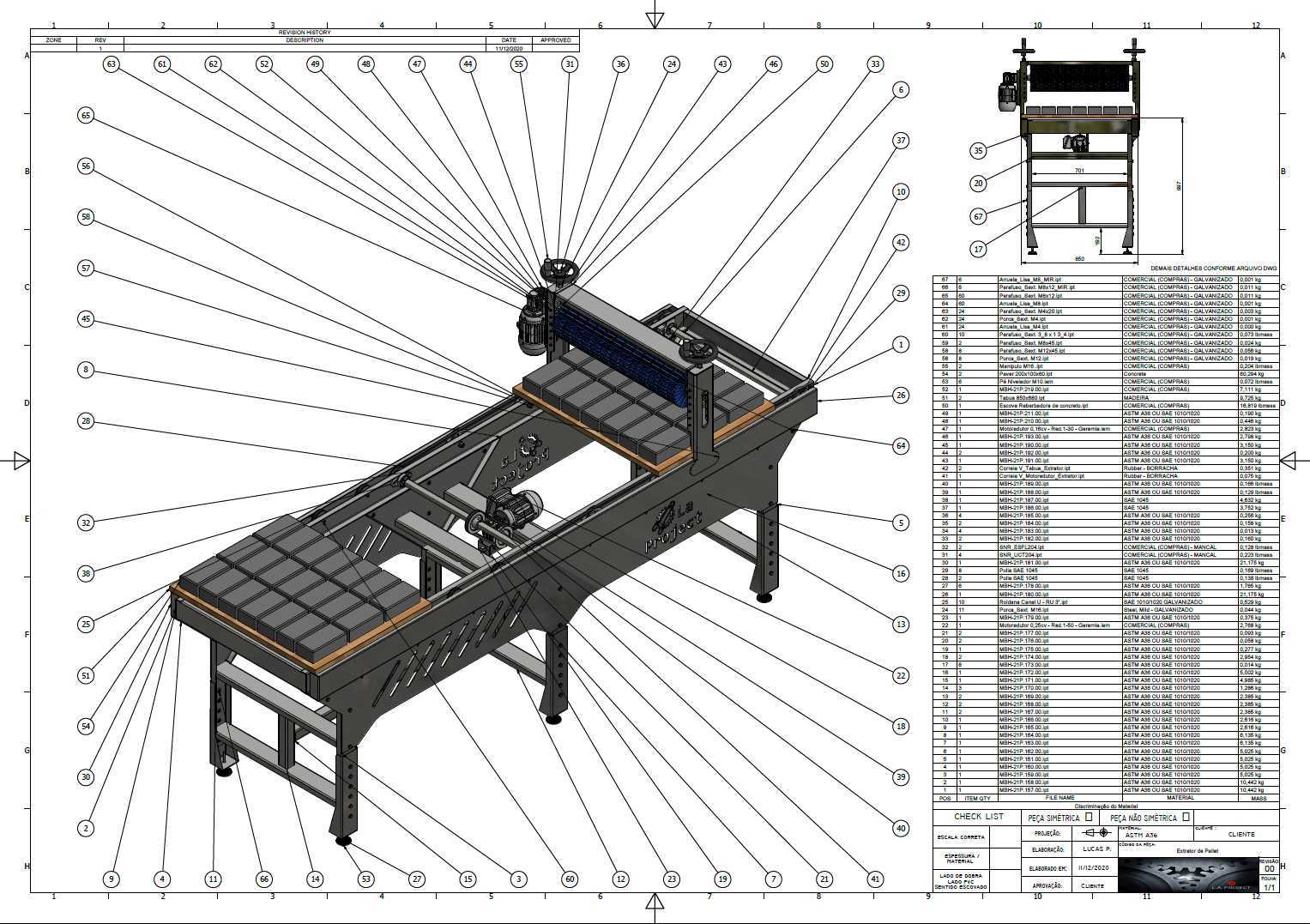Select 'ASTM A36' in the title block material field
Viewport: 1310px width, 924px height.
(1141, 835)
